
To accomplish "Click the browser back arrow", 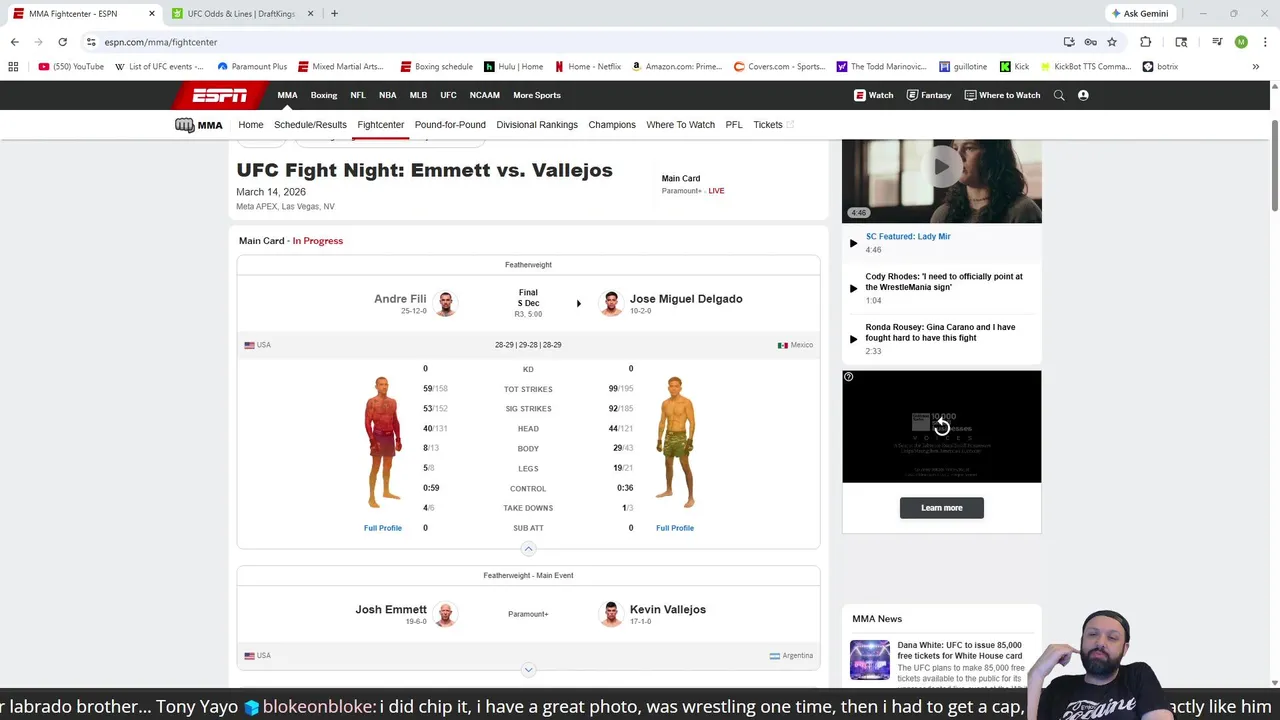I will (14, 42).
